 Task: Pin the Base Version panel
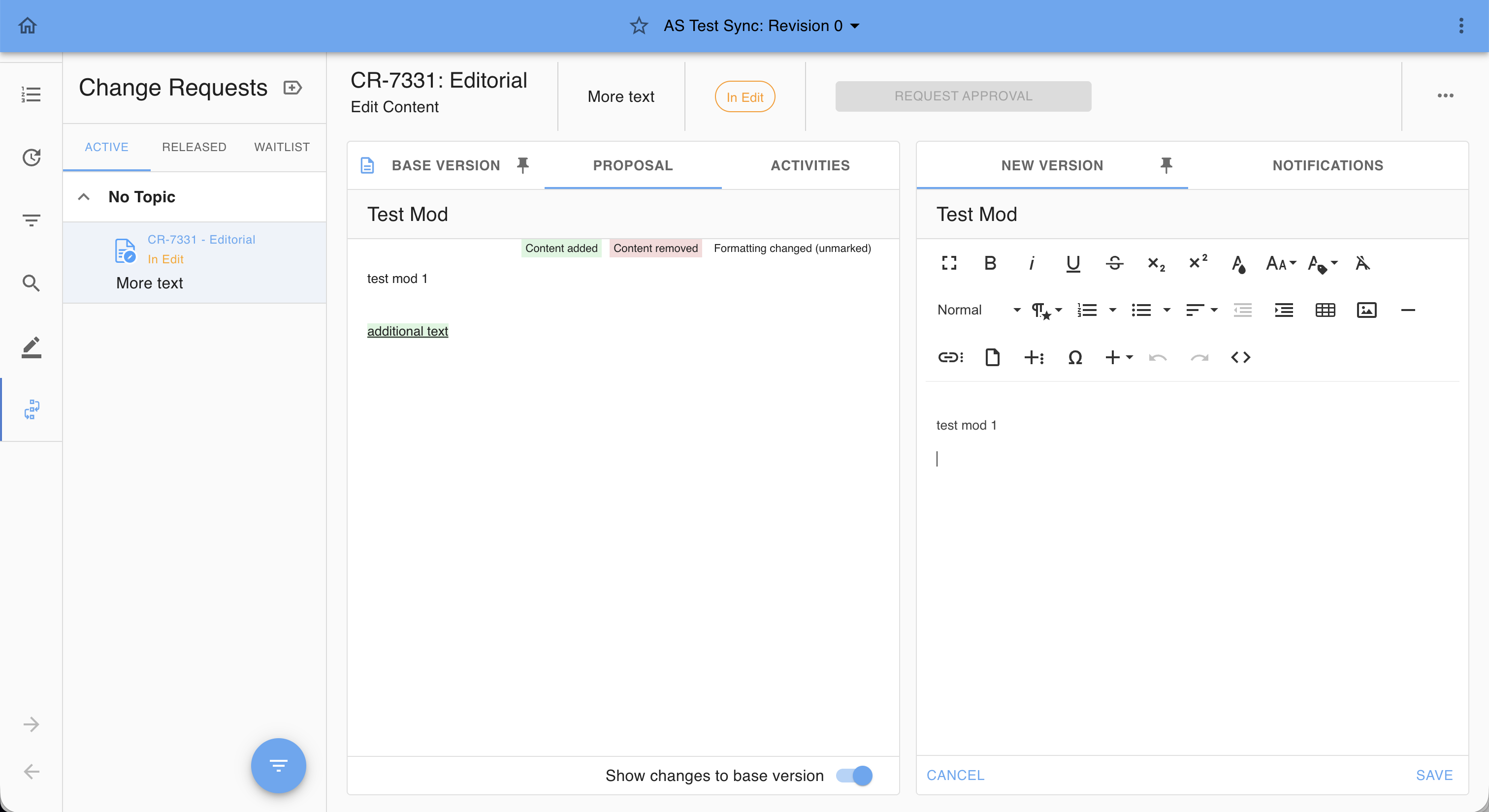[522, 165]
